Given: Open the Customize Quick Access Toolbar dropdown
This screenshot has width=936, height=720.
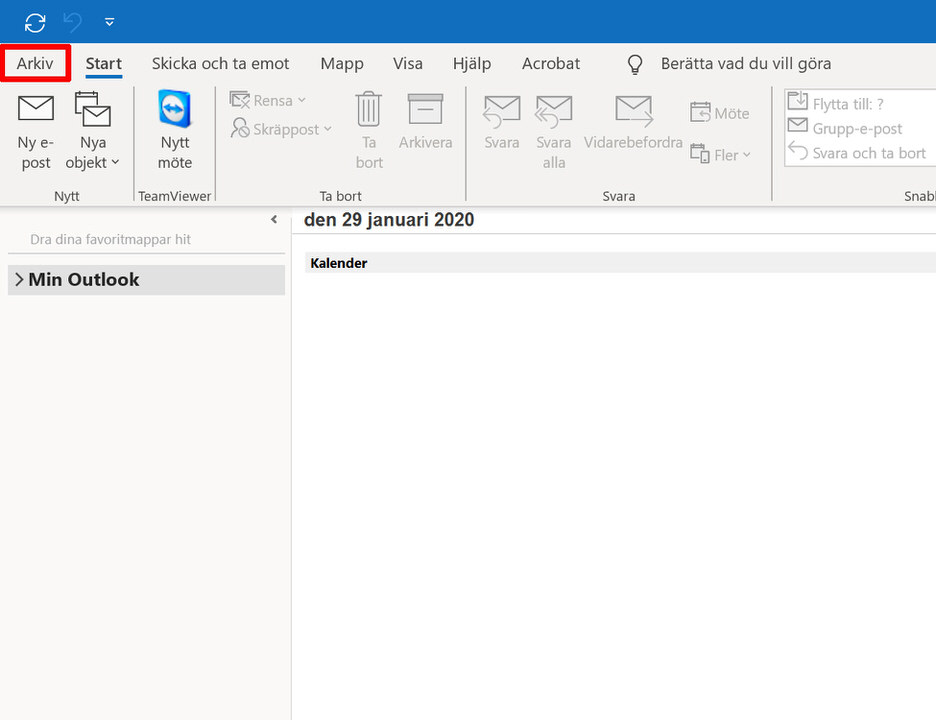Looking at the screenshot, I should pos(109,23).
